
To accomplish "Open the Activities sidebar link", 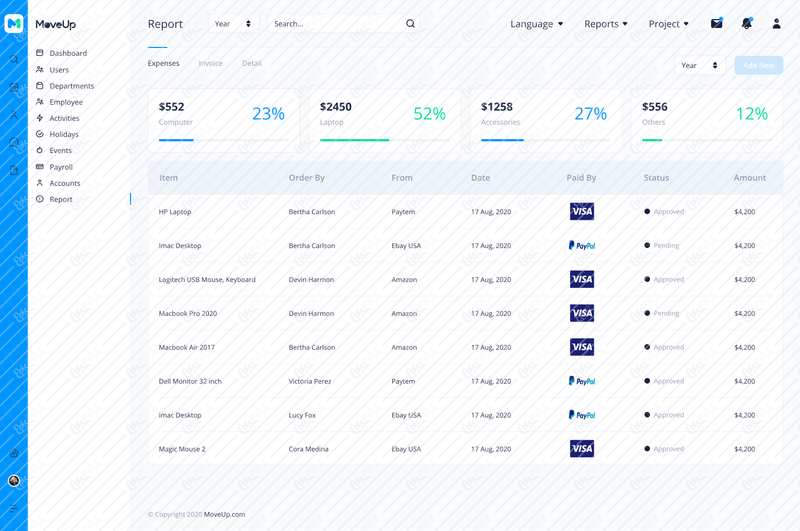I will pyautogui.click(x=64, y=118).
